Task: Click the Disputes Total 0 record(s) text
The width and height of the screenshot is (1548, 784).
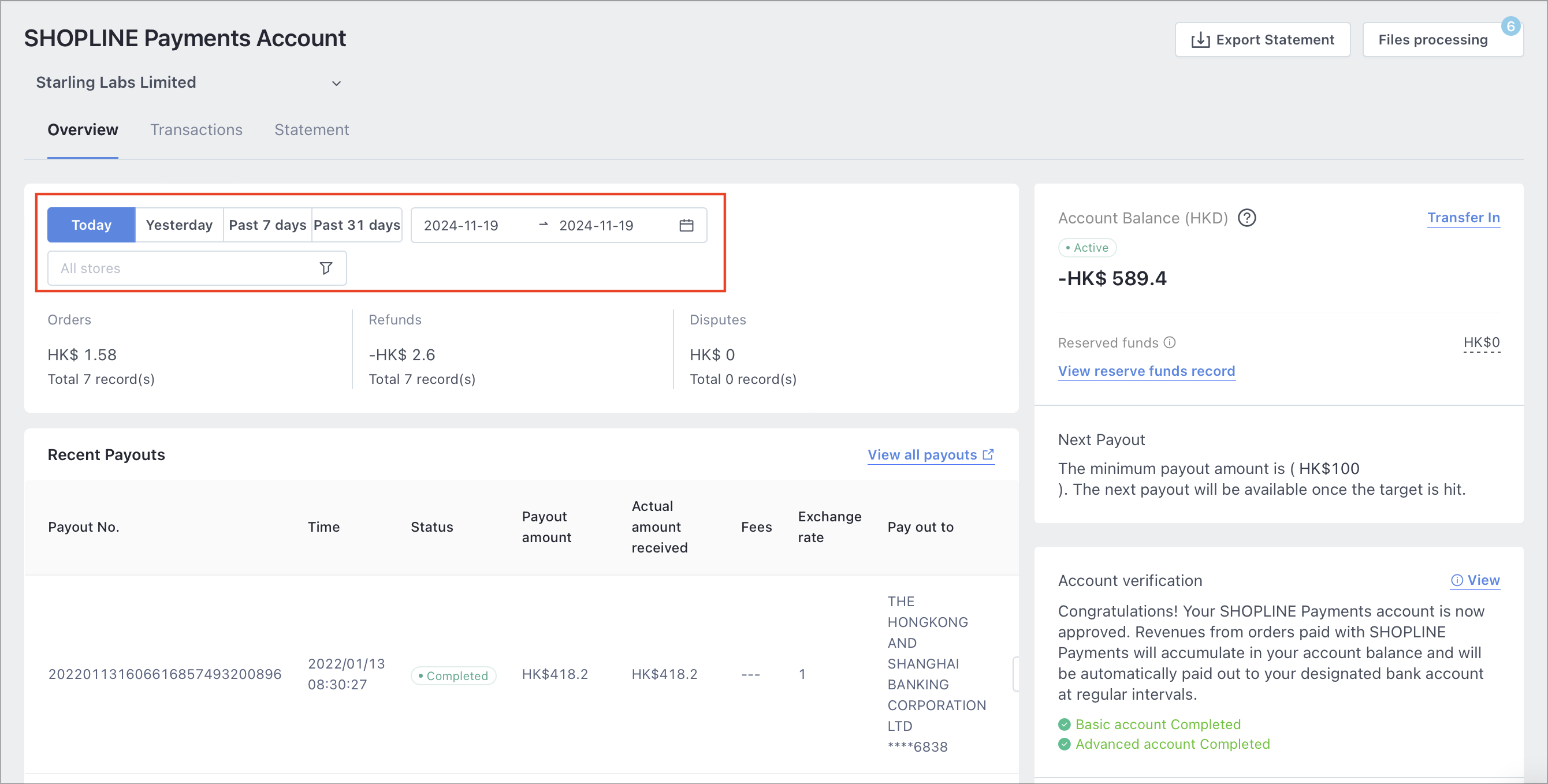Action: pos(743,380)
